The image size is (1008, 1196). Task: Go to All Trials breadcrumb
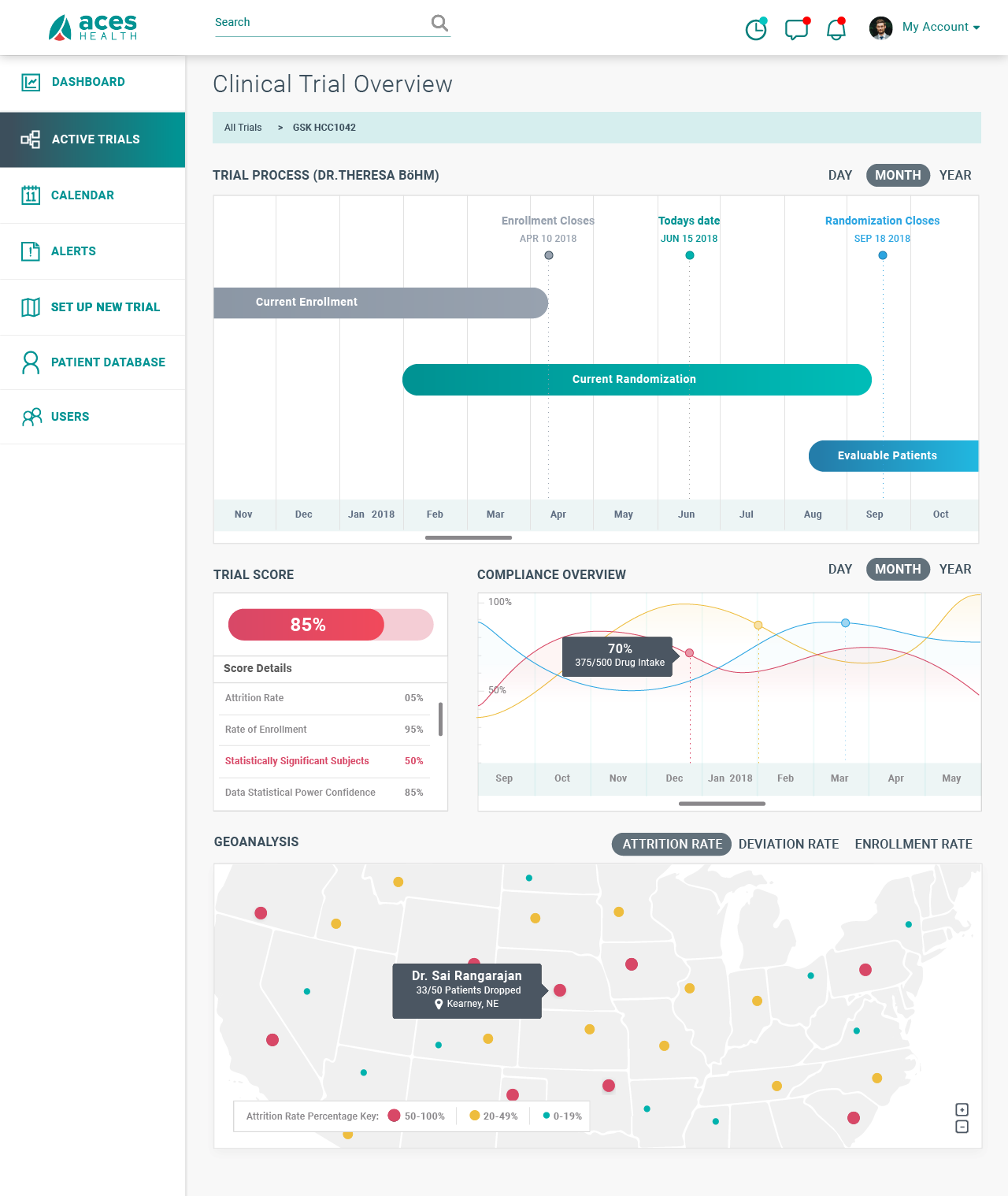click(x=243, y=128)
